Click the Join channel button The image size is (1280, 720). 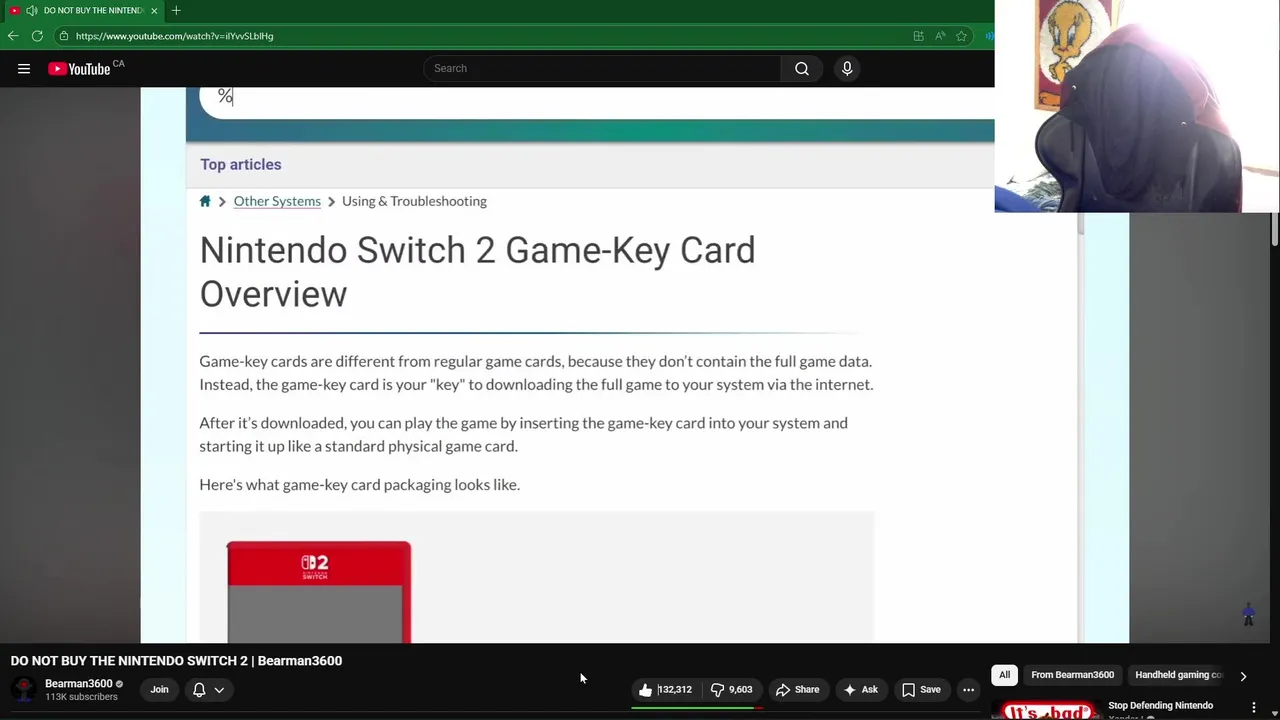(x=159, y=690)
